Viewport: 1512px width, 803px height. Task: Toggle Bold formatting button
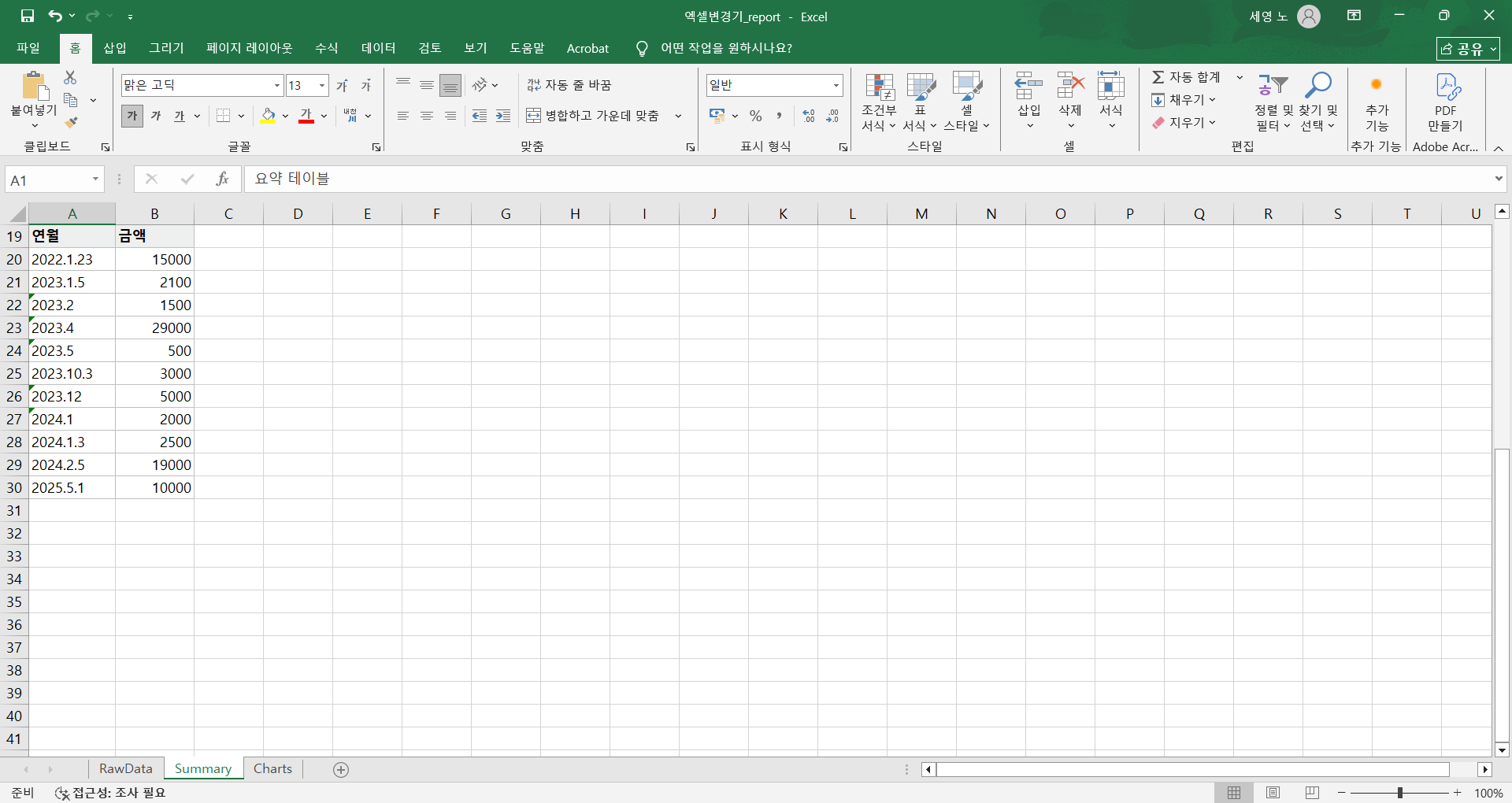[x=132, y=117]
